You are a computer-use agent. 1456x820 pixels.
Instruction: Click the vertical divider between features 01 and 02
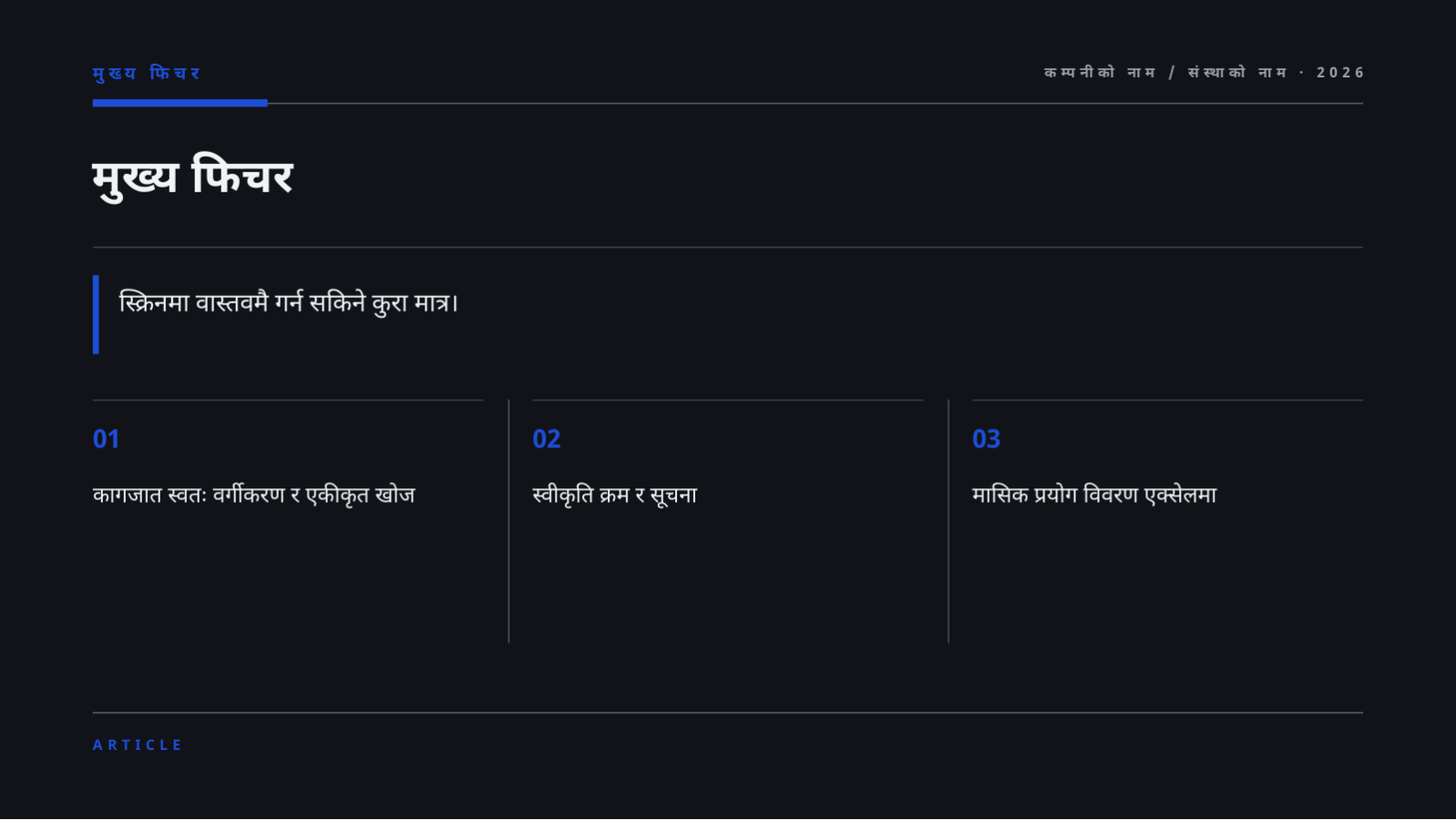tap(508, 521)
